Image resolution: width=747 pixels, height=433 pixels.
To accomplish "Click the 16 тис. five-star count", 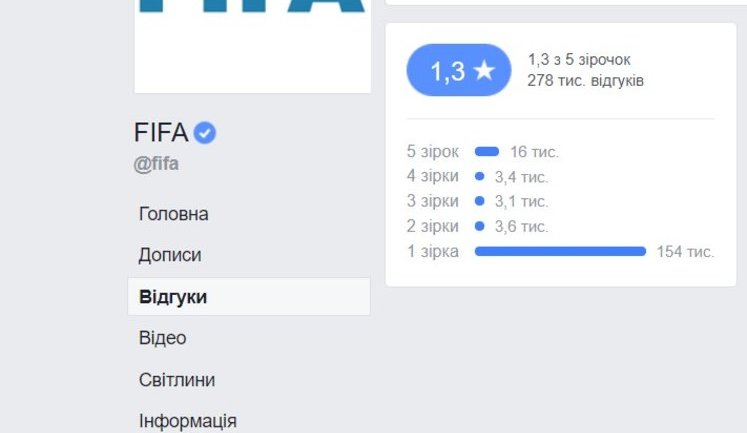I will tap(534, 153).
